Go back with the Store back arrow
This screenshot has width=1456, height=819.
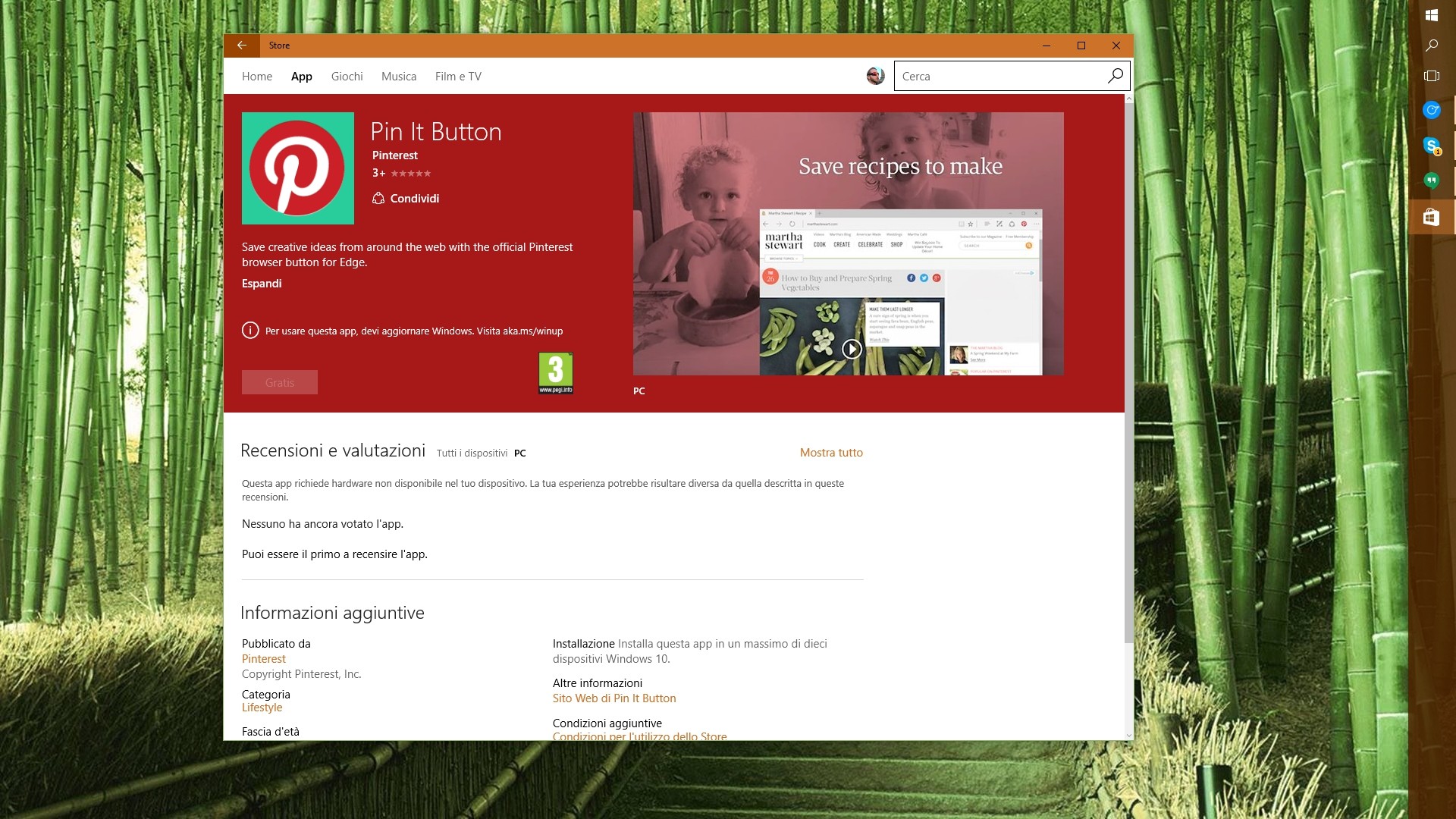click(243, 45)
